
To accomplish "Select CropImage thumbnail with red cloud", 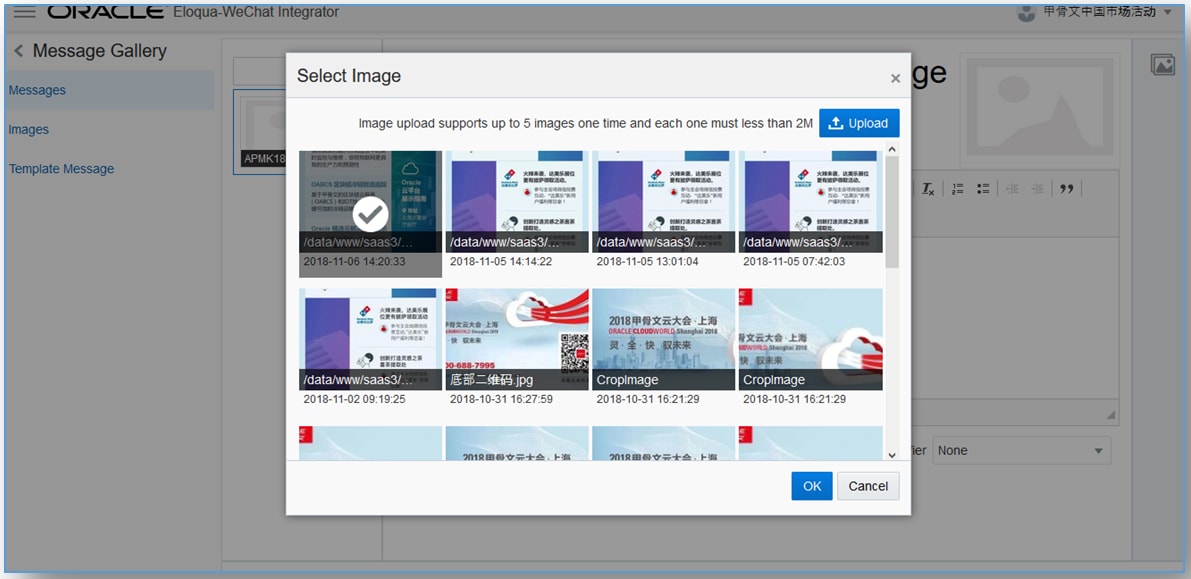I will pyautogui.click(x=810, y=339).
